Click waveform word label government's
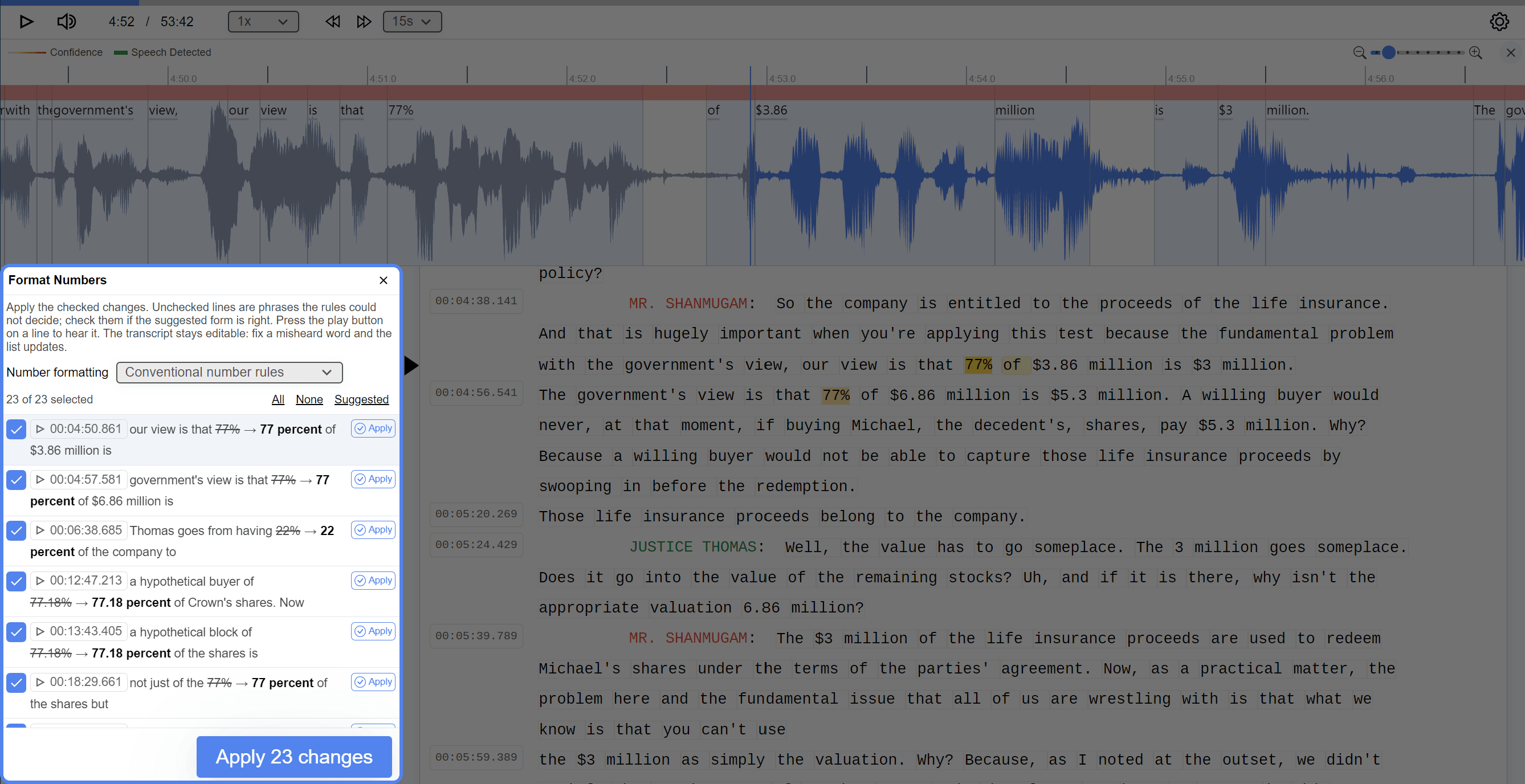 (93, 111)
